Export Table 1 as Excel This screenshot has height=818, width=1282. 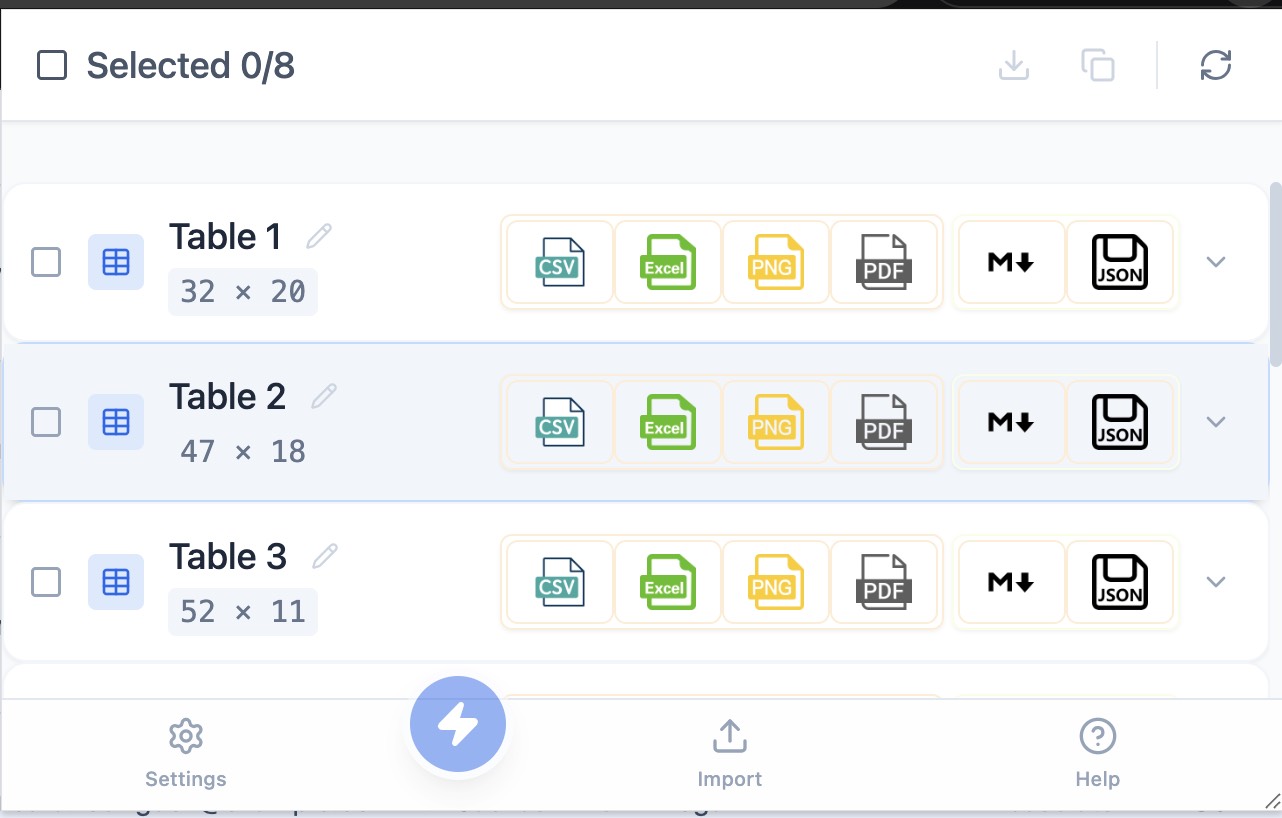click(x=667, y=262)
